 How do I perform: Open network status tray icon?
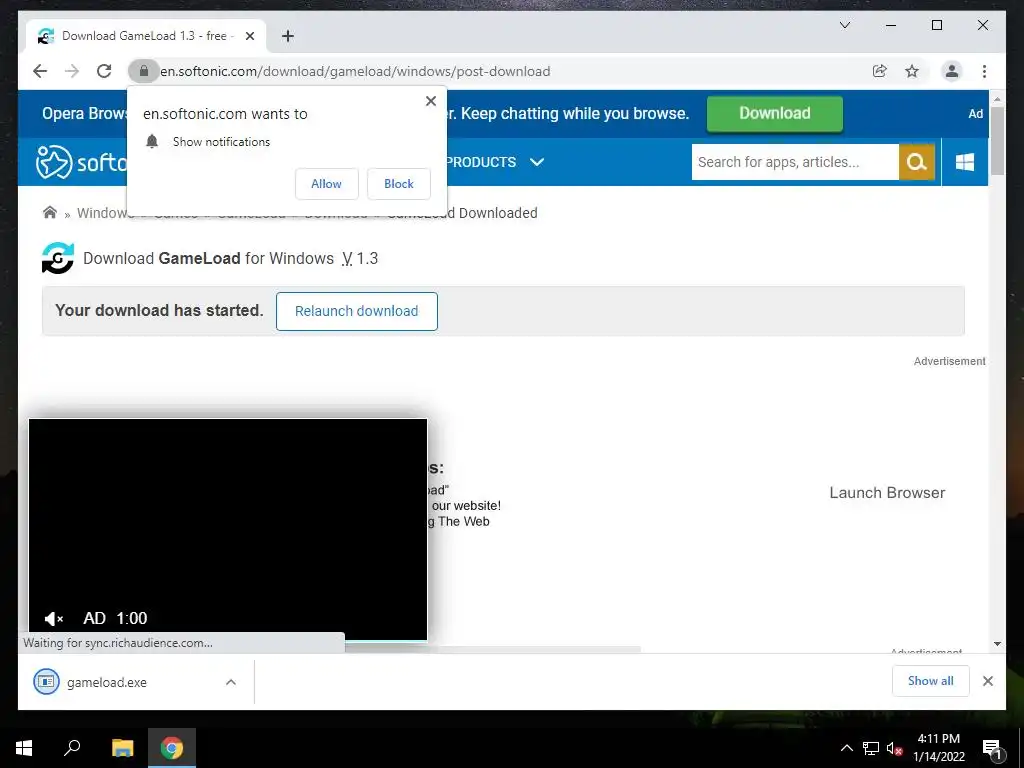pyautogui.click(x=871, y=748)
